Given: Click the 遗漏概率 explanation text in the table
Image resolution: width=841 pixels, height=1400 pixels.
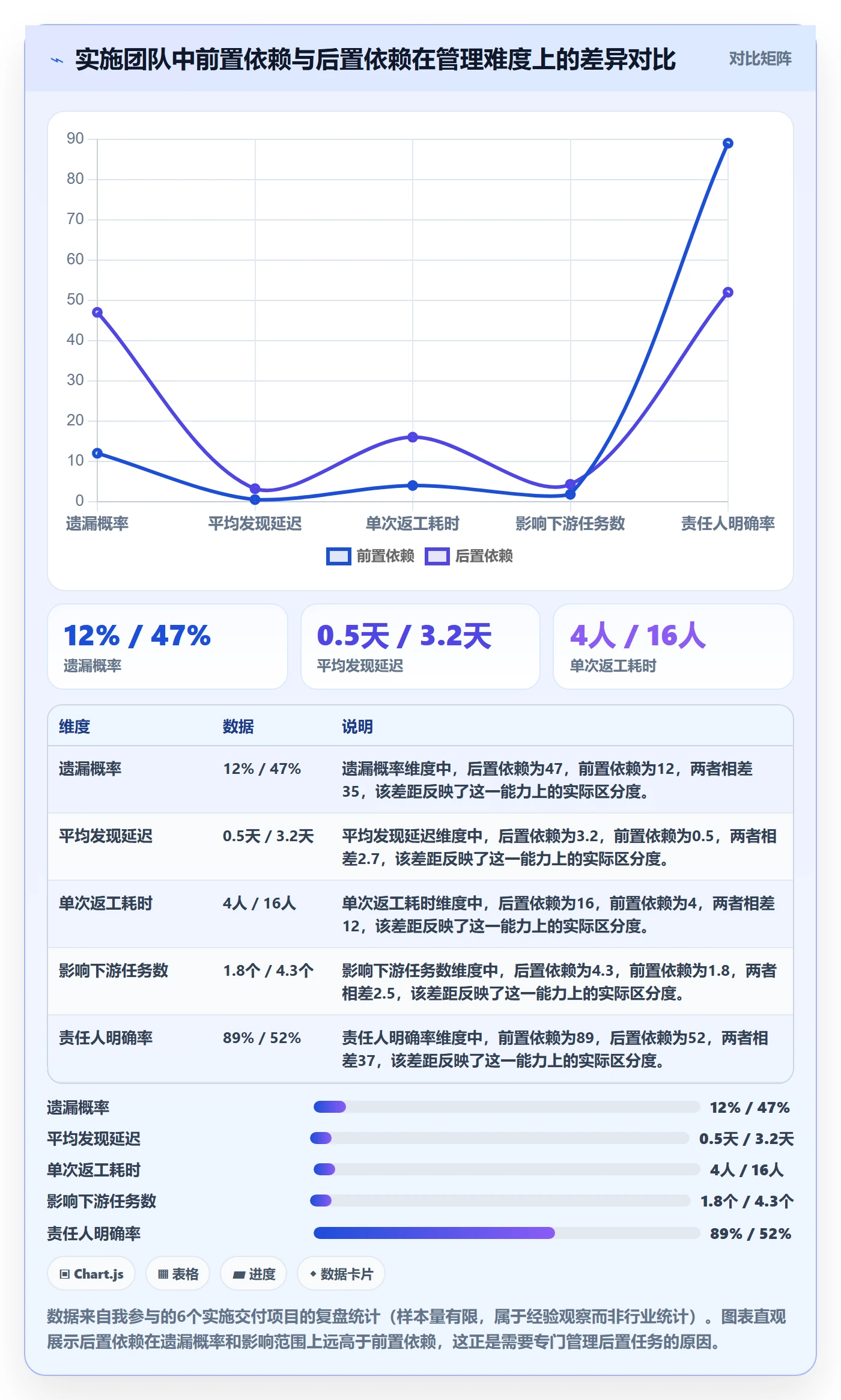Looking at the screenshot, I should click(547, 780).
